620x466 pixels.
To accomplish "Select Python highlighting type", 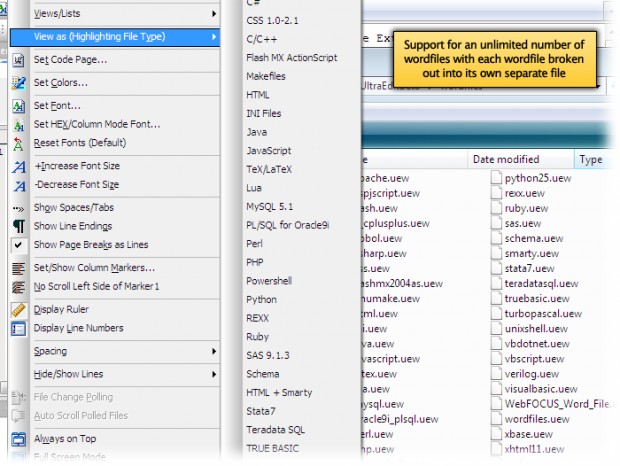I will coord(261,300).
